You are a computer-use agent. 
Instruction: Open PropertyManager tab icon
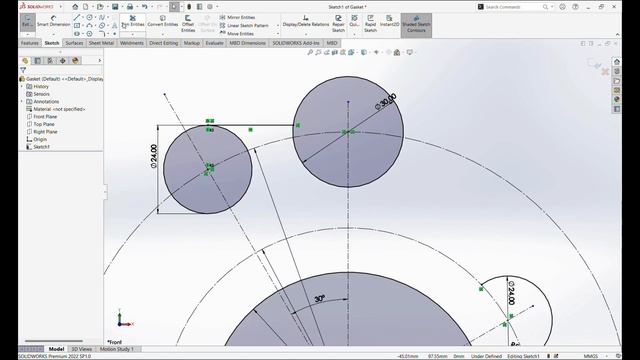[x=38, y=60]
